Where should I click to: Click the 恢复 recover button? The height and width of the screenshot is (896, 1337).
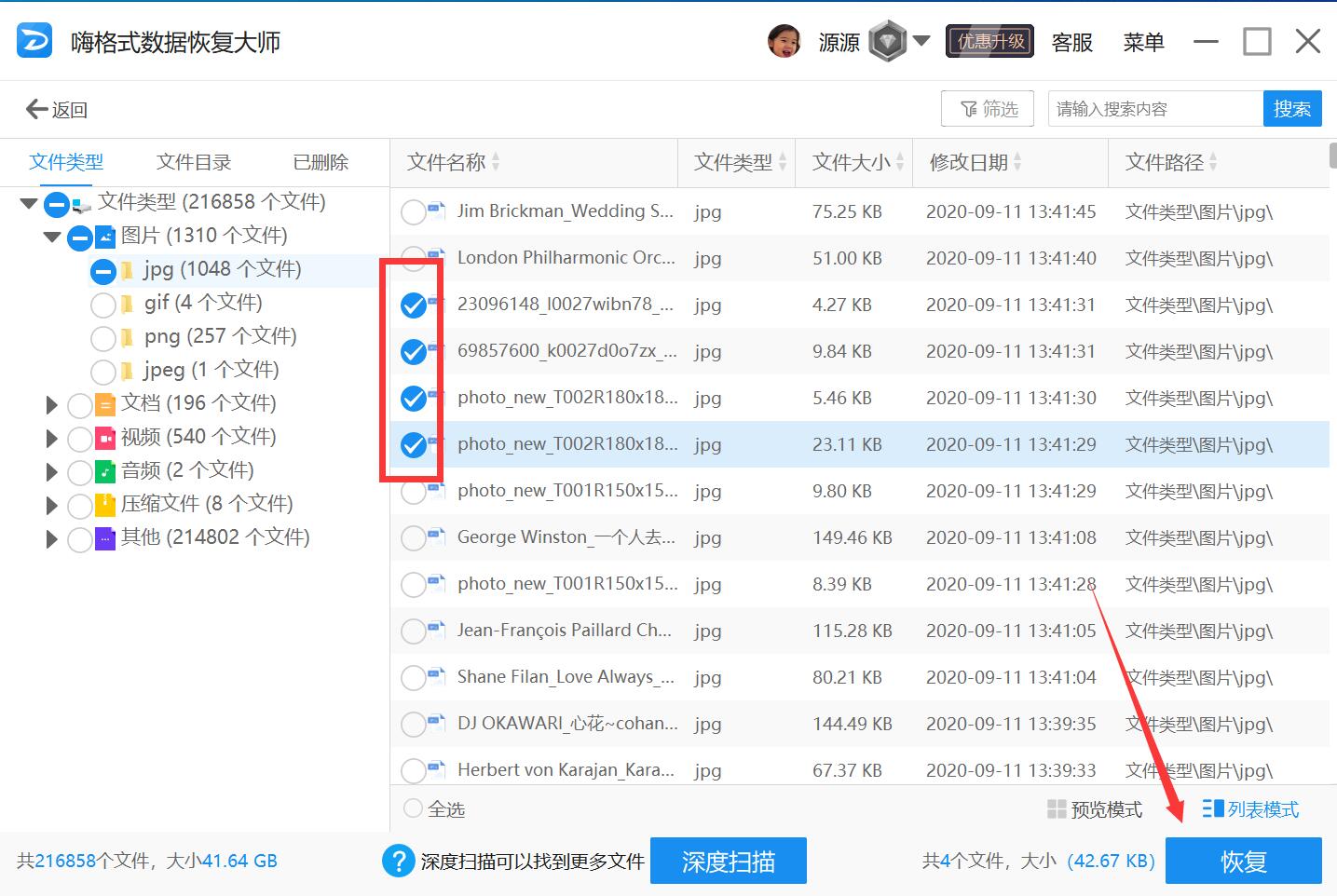click(x=1244, y=861)
